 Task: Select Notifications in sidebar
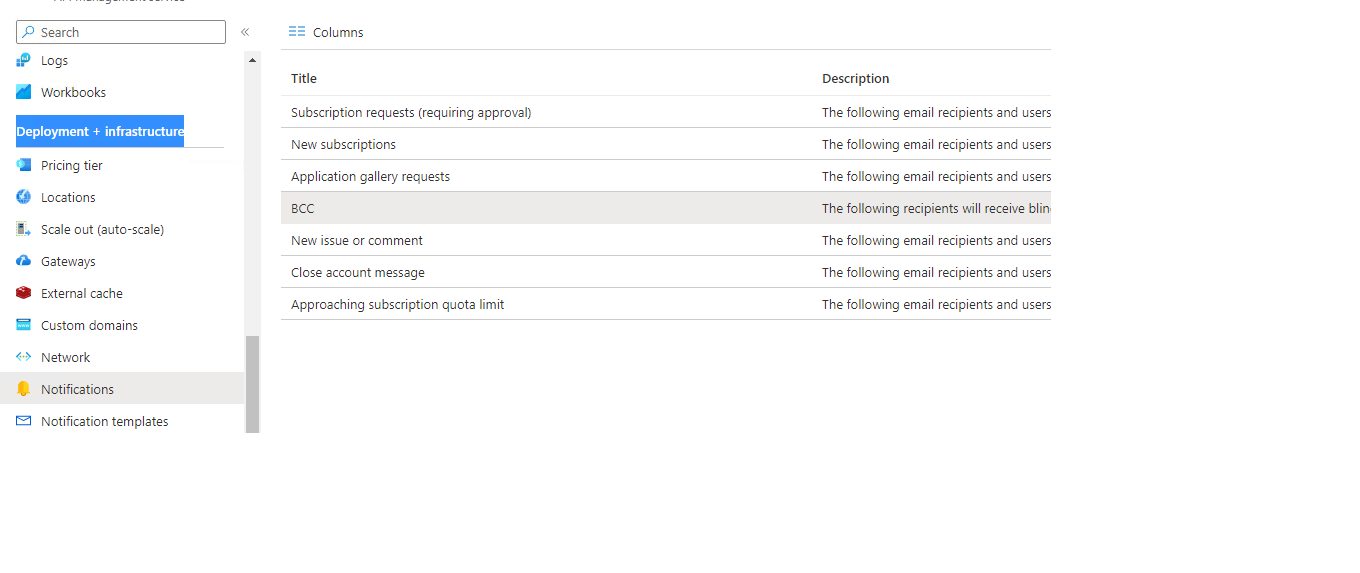[x=122, y=389]
